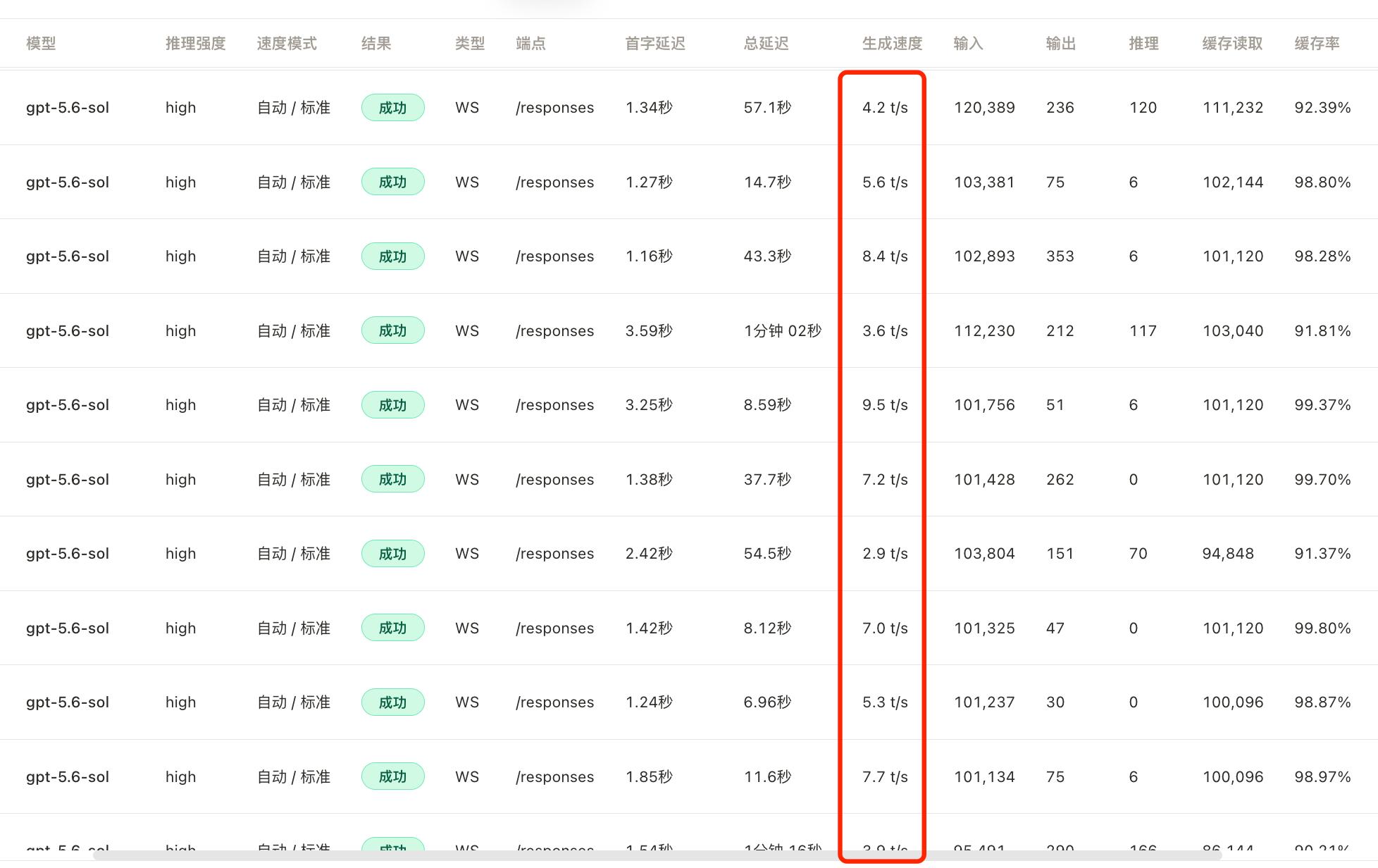
Task: Select gpt-5.6-sol in the 1.38秒 row
Action: [68, 480]
